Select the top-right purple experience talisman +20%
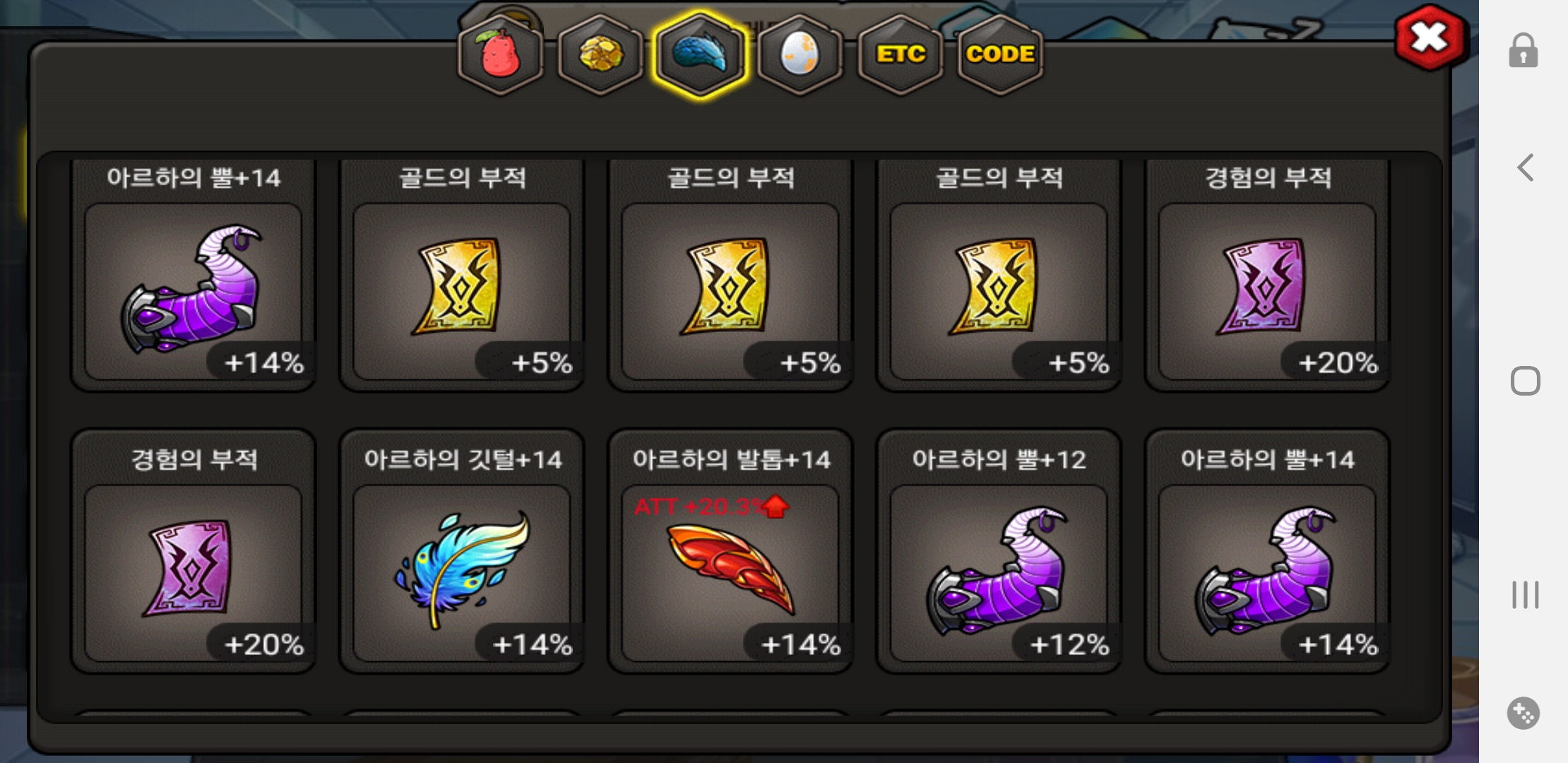The width and height of the screenshot is (1568, 763). [x=1267, y=276]
